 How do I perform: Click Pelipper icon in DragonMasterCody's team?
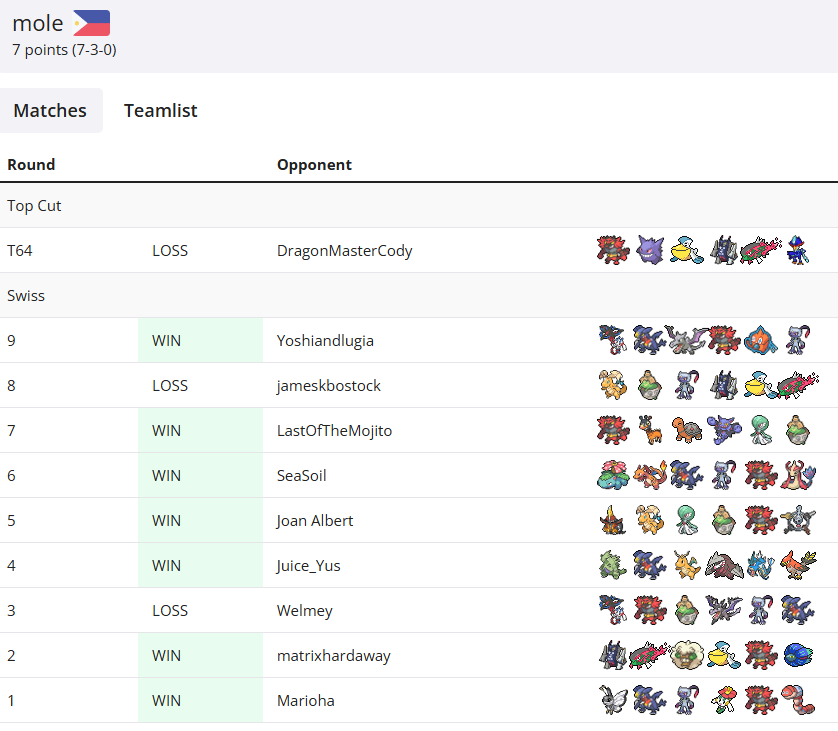click(687, 250)
